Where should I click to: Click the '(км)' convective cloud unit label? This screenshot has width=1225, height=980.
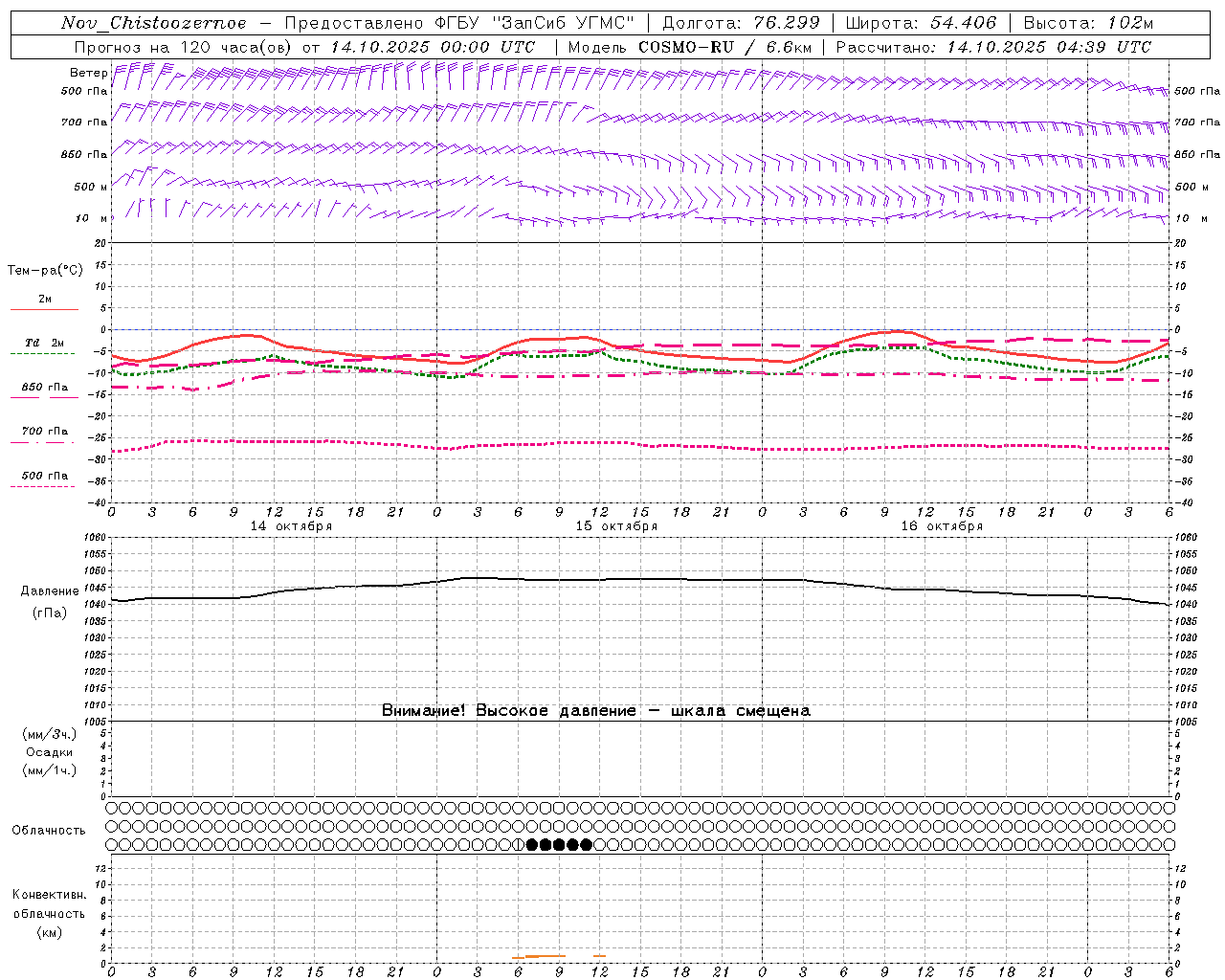(x=49, y=932)
